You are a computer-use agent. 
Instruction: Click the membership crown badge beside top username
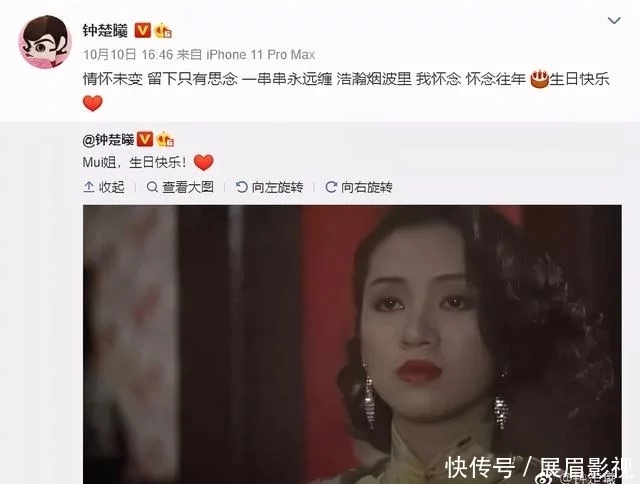(x=163, y=31)
